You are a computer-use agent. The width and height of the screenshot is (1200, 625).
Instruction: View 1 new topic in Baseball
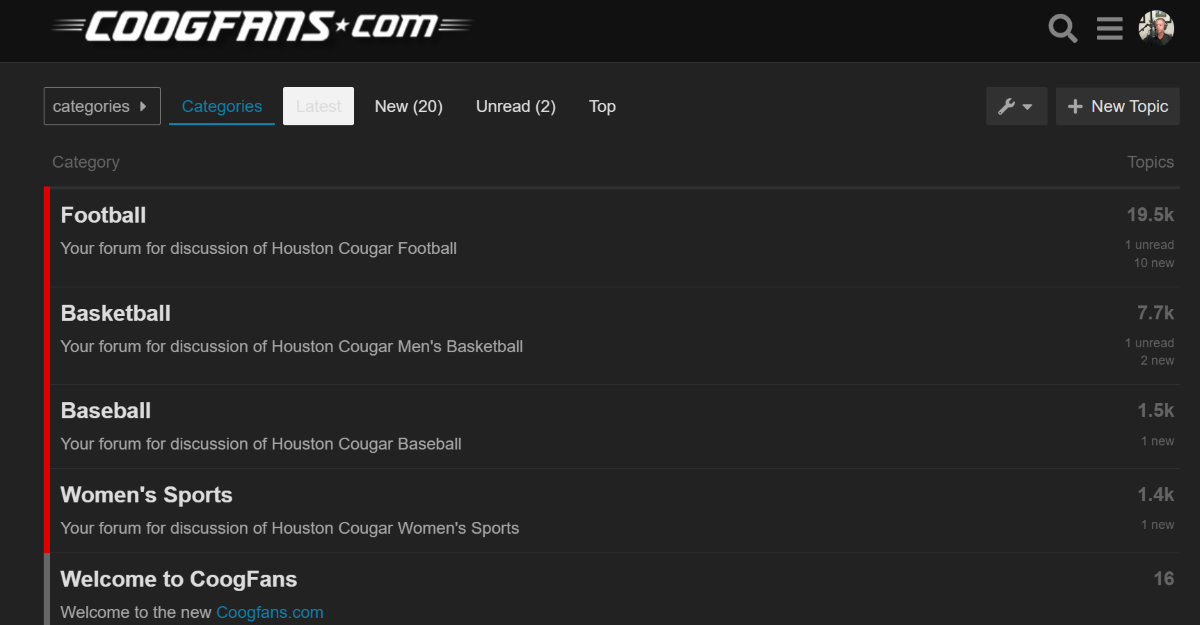(x=1157, y=441)
